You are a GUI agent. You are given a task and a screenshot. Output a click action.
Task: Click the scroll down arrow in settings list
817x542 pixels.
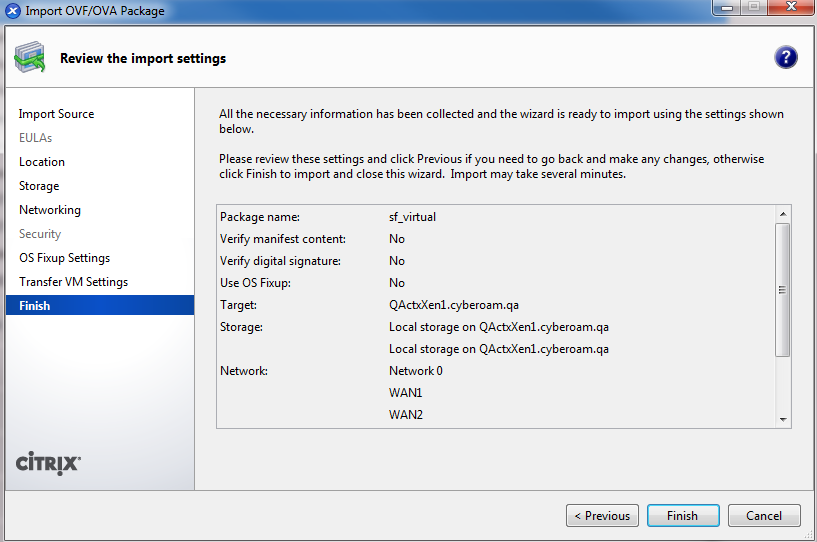pyautogui.click(x=783, y=420)
